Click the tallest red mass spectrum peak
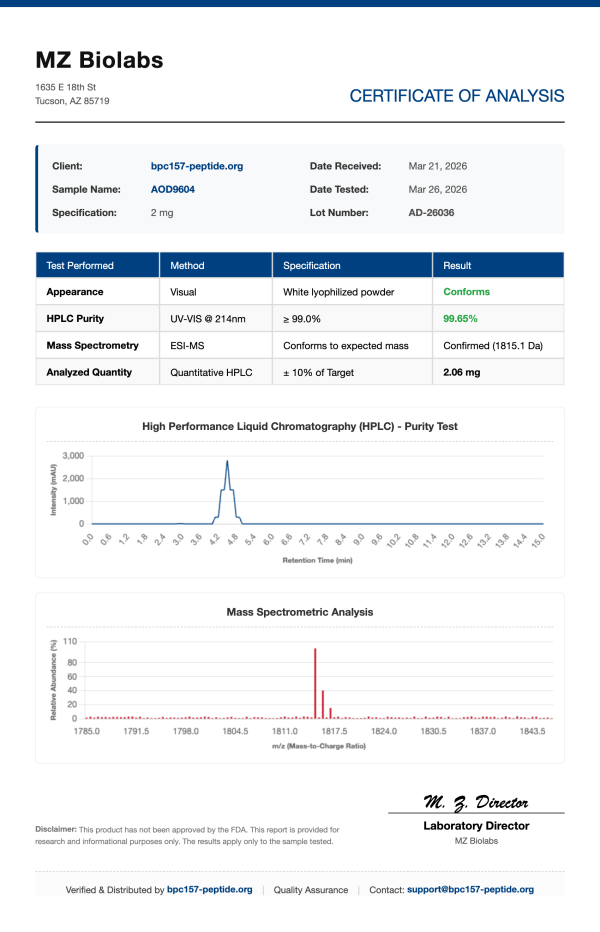 pyautogui.click(x=315, y=684)
